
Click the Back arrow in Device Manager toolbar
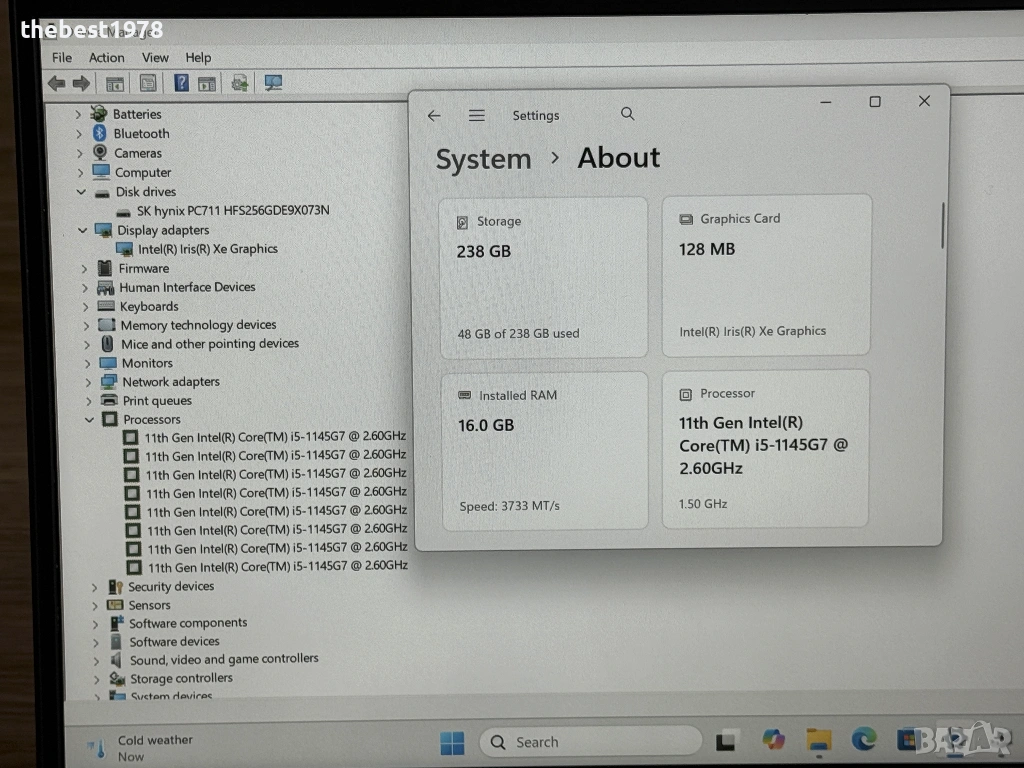(x=57, y=83)
